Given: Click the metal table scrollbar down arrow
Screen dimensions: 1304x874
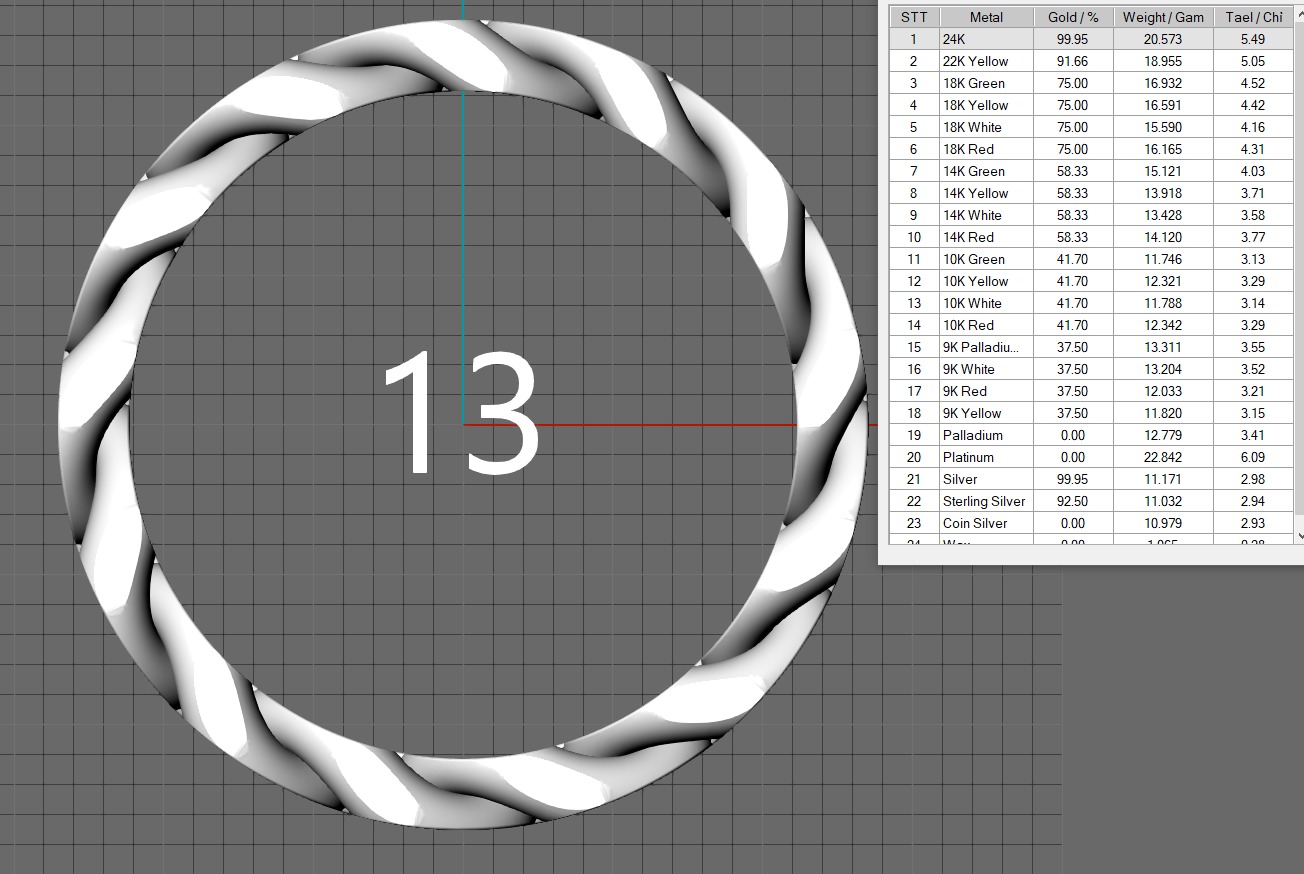Looking at the screenshot, I should click(x=1299, y=536).
